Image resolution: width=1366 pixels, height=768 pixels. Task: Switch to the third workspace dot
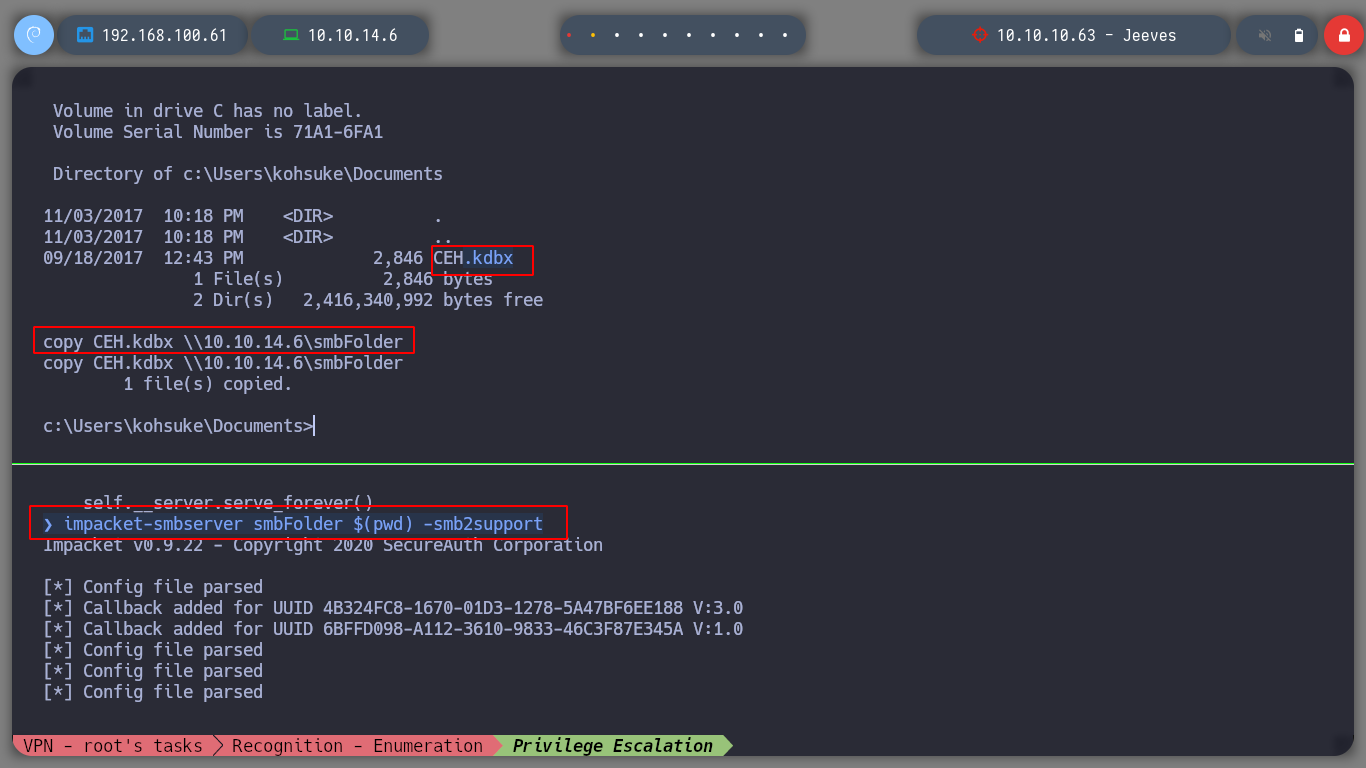(617, 35)
